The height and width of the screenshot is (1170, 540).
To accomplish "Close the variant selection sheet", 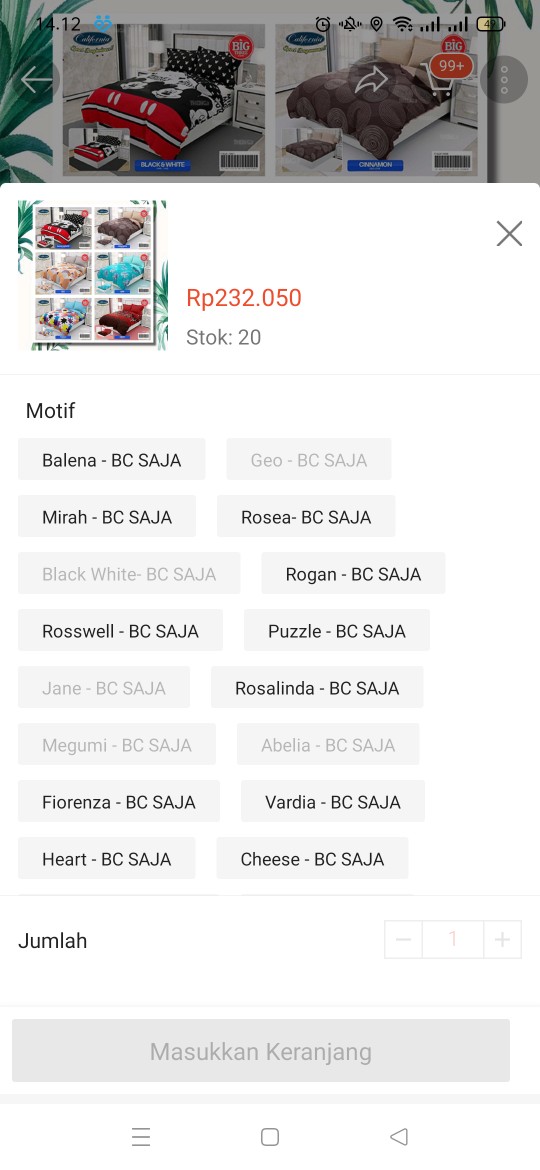I will (x=509, y=234).
